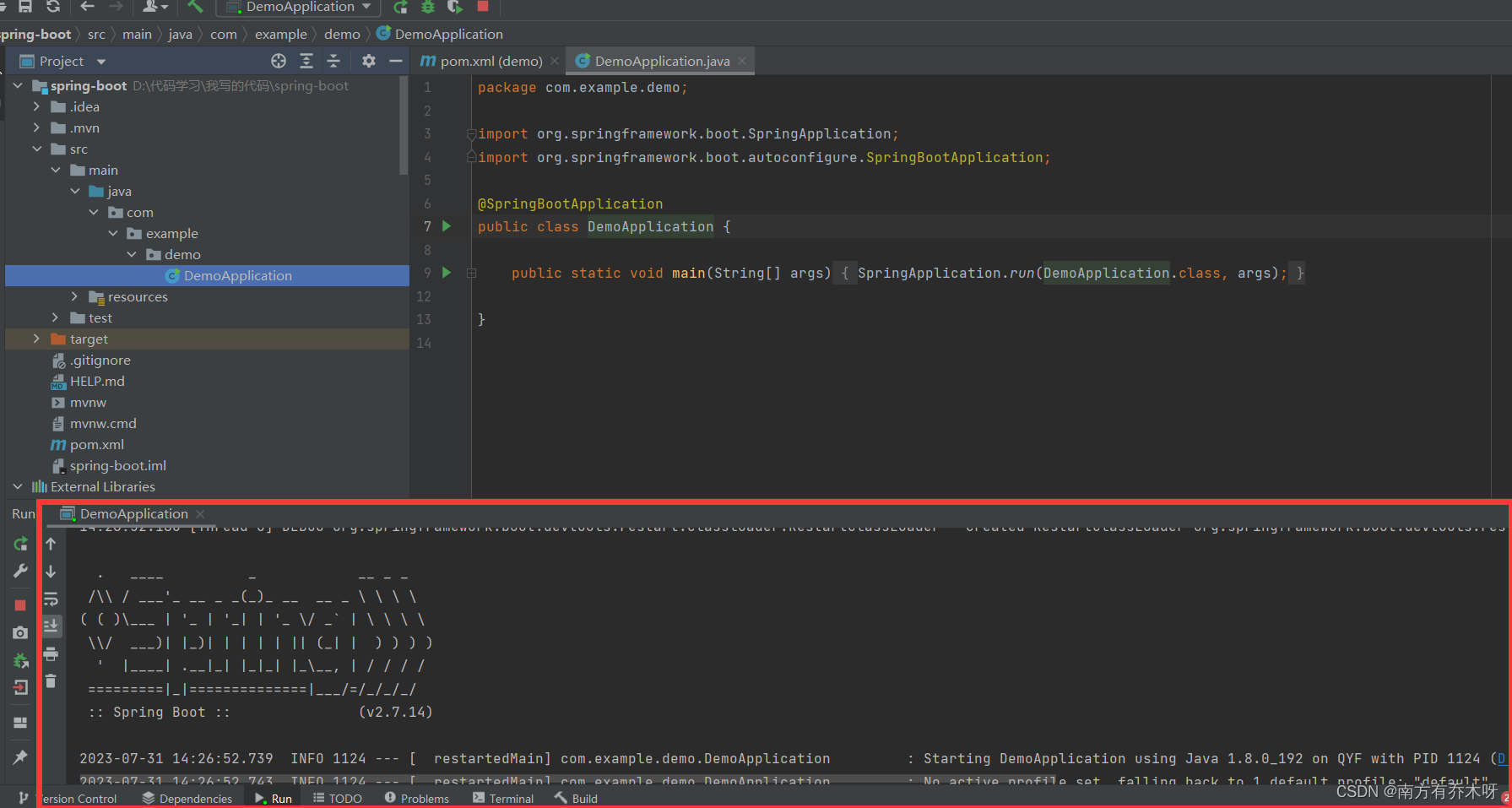1512x808 pixels.
Task: Expand the resources folder
Action: (x=75, y=296)
